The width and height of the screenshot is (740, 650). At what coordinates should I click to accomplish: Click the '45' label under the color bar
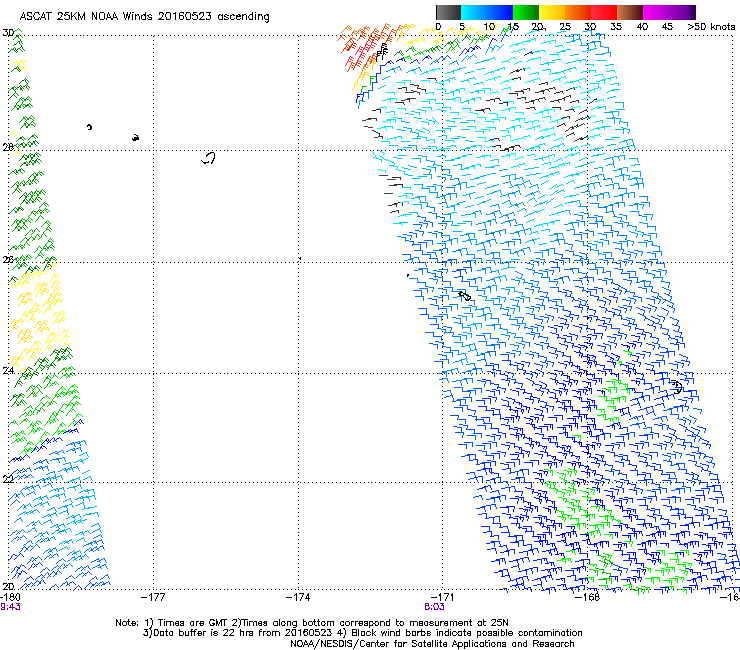[x=667, y=26]
